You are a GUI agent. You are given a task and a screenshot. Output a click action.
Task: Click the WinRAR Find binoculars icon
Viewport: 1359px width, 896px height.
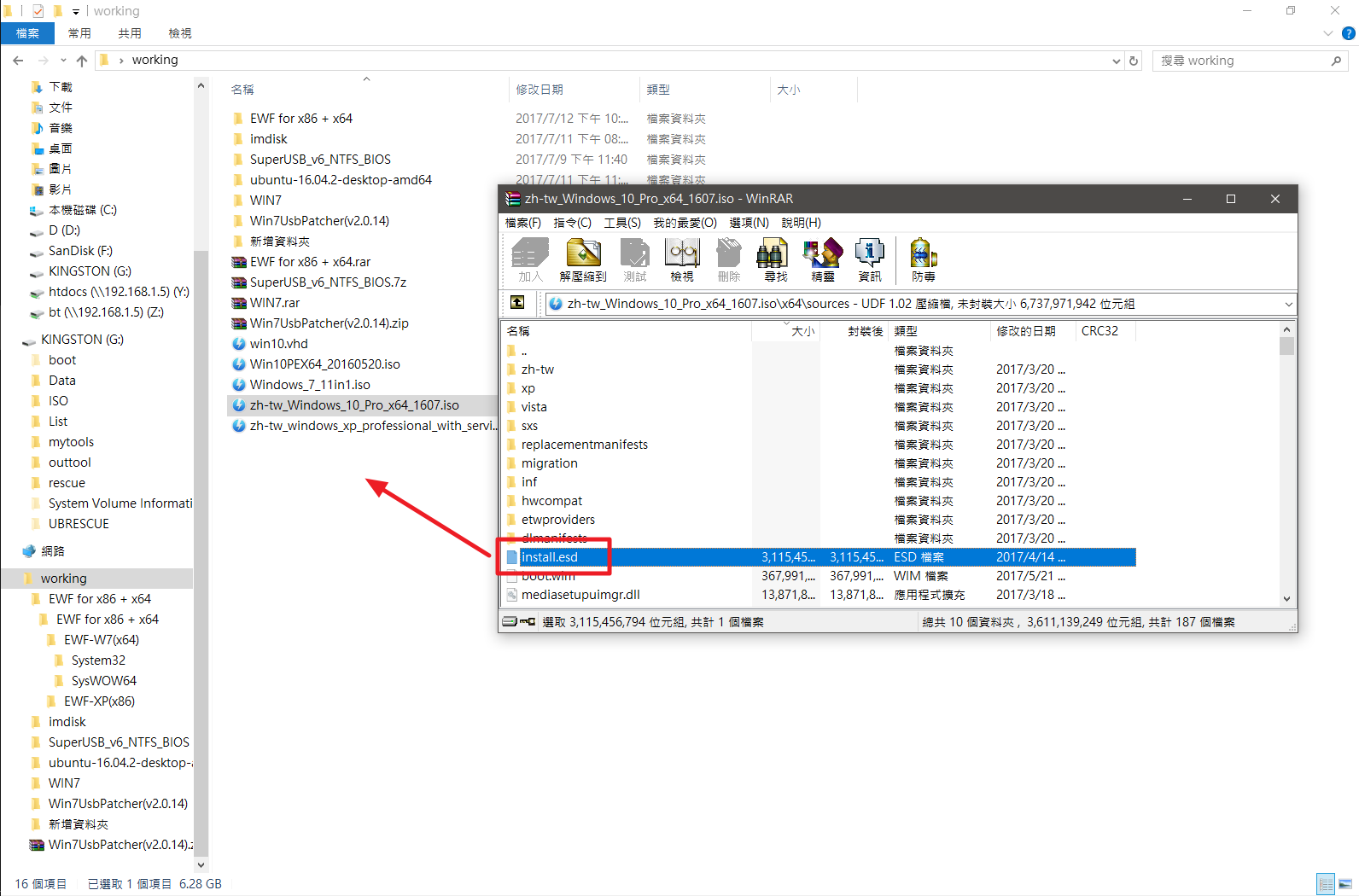point(775,259)
